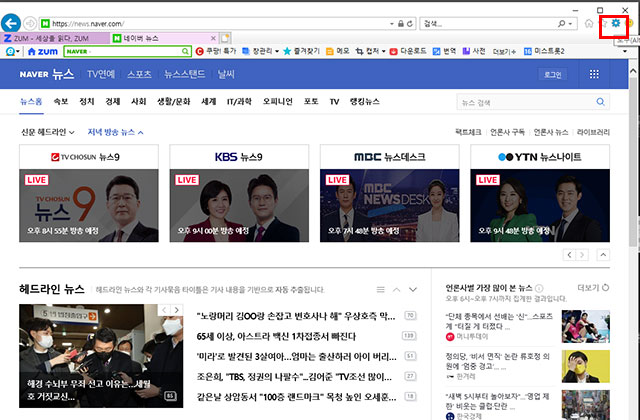Click the address bar showing news.naver.com
The image size is (640, 420).
215,24
